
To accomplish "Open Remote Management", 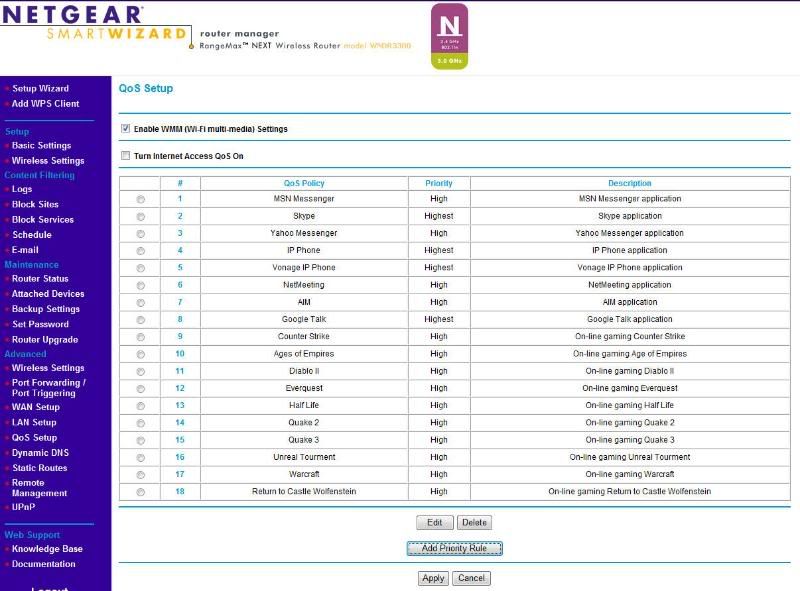I will 39,488.
